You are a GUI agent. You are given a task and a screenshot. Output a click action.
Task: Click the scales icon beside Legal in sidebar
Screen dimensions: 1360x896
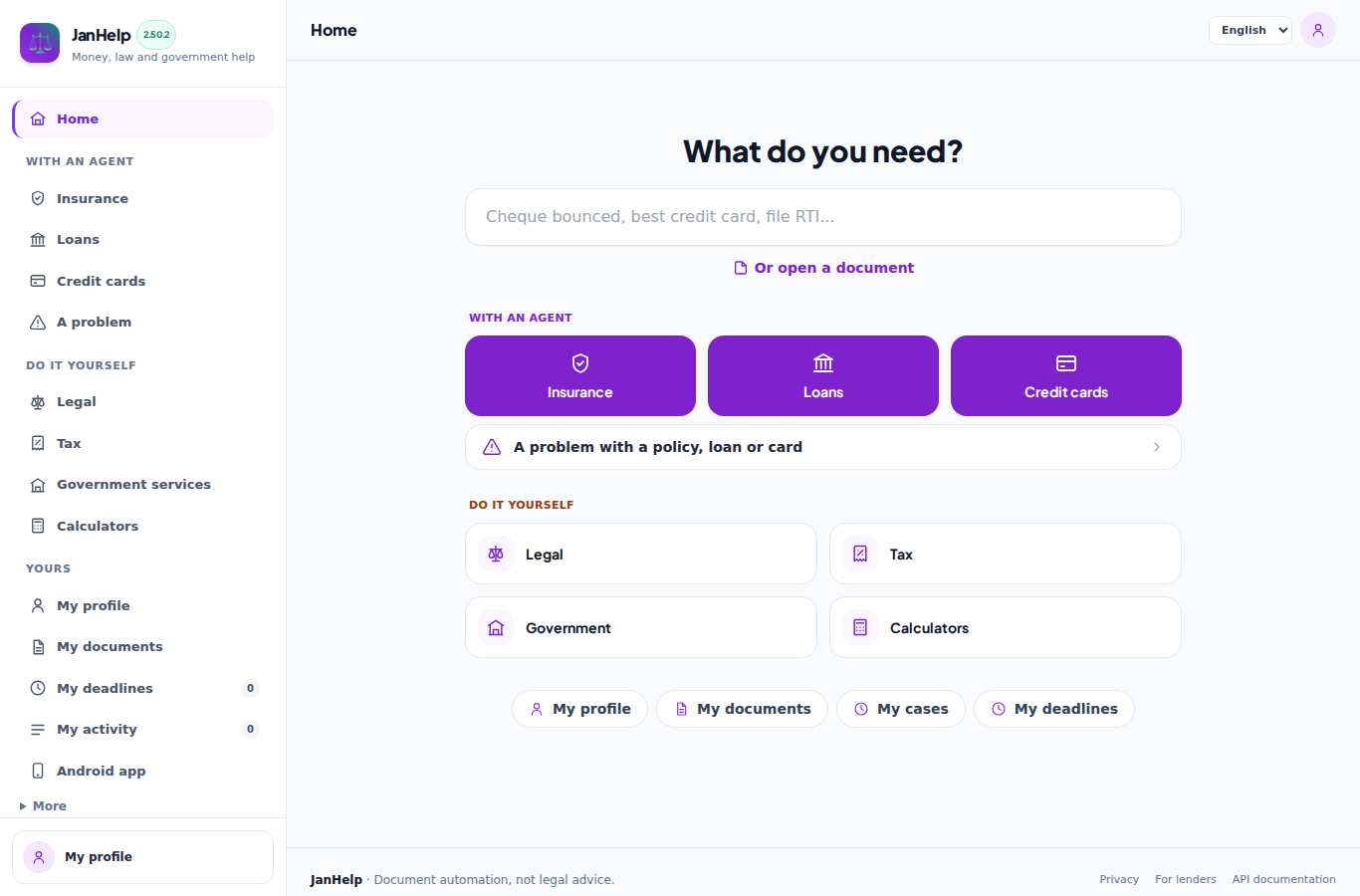coord(38,402)
